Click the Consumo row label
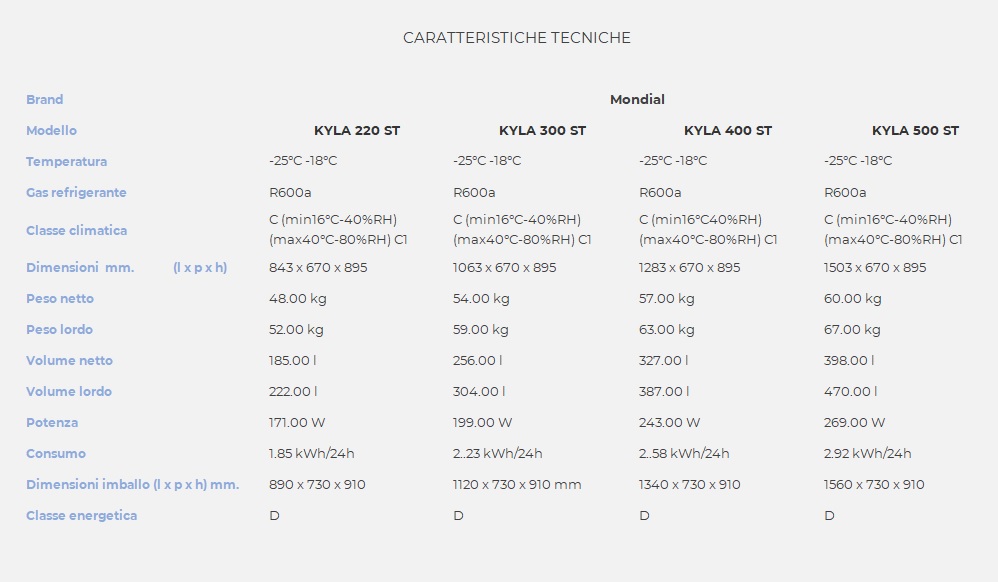 56,454
